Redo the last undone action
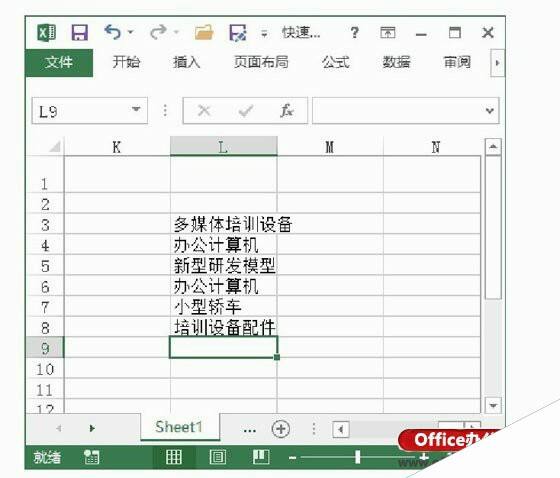This screenshot has width=560, height=478. pos(158,32)
